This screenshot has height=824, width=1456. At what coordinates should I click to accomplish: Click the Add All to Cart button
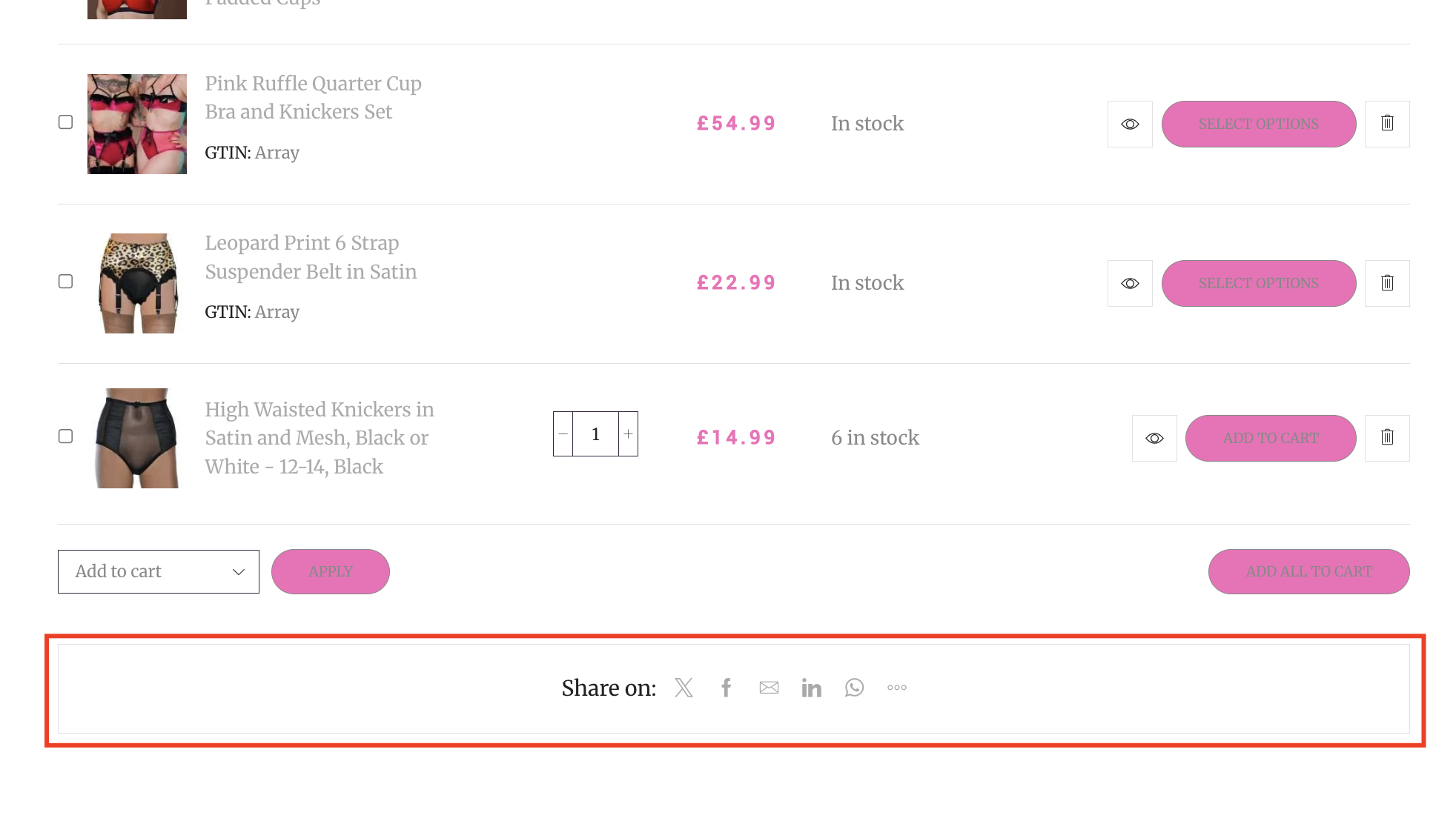click(1309, 571)
